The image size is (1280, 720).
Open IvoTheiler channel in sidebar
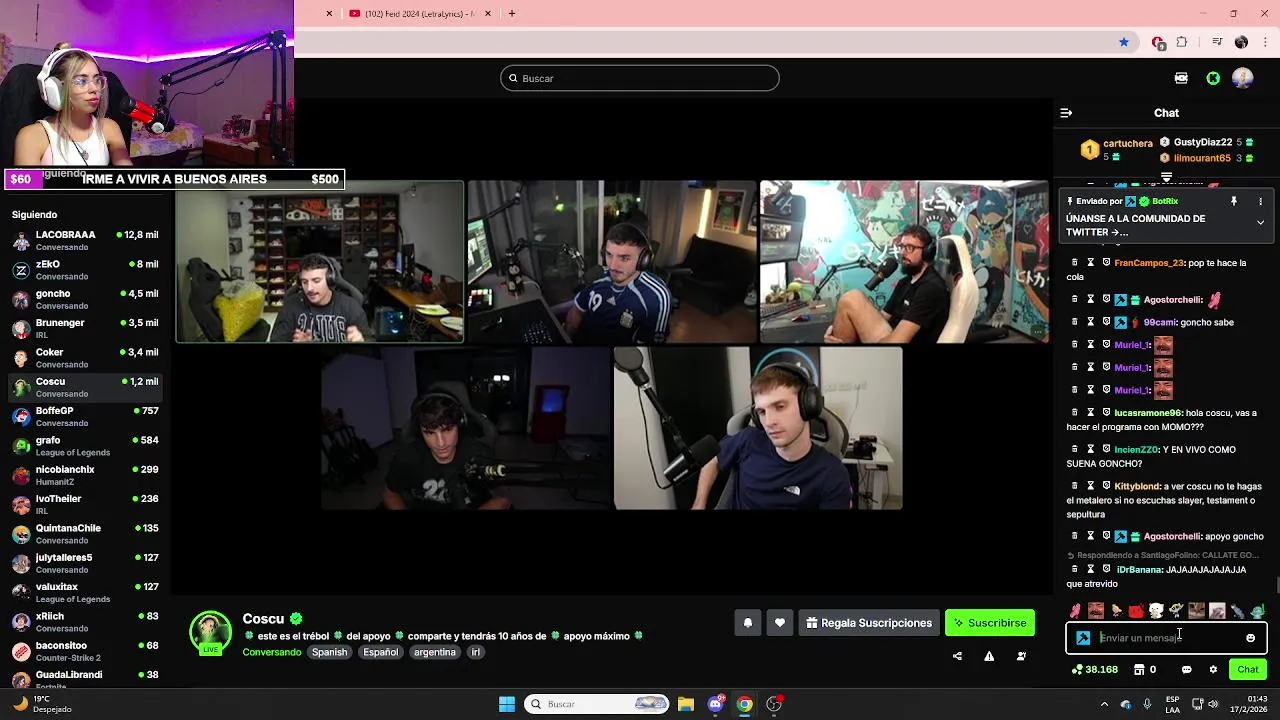pyautogui.click(x=85, y=504)
